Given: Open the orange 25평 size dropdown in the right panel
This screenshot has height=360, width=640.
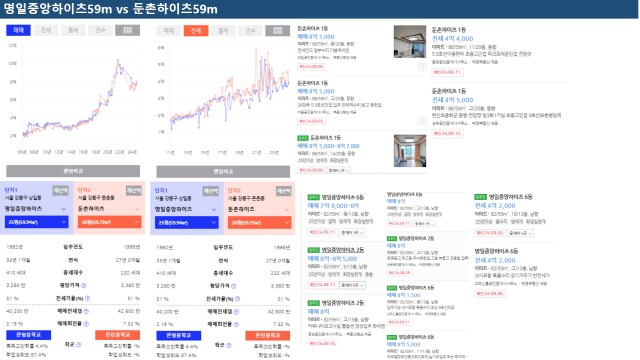Looking at the screenshot, I should coord(259,222).
